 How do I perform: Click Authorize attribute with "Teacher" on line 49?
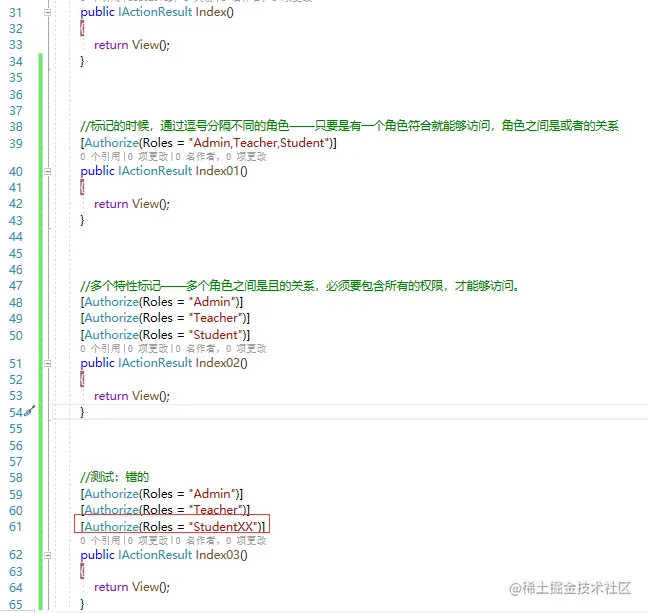pyautogui.click(x=165, y=318)
